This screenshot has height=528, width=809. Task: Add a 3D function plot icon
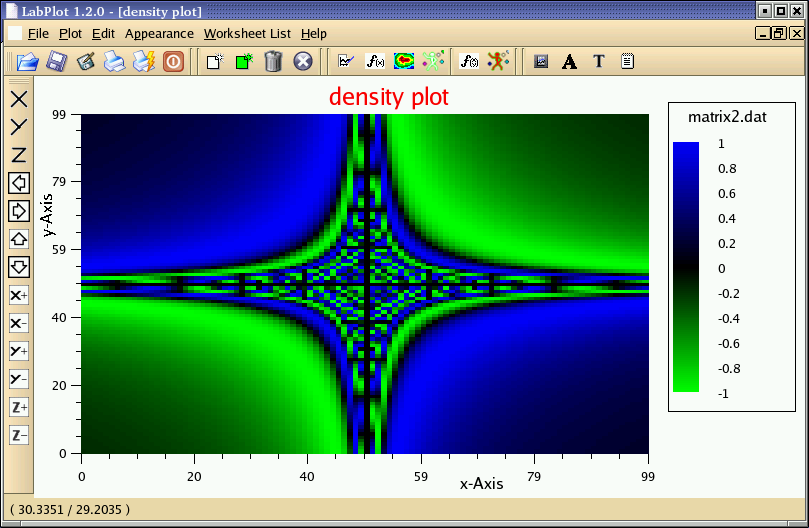[x=469, y=61]
